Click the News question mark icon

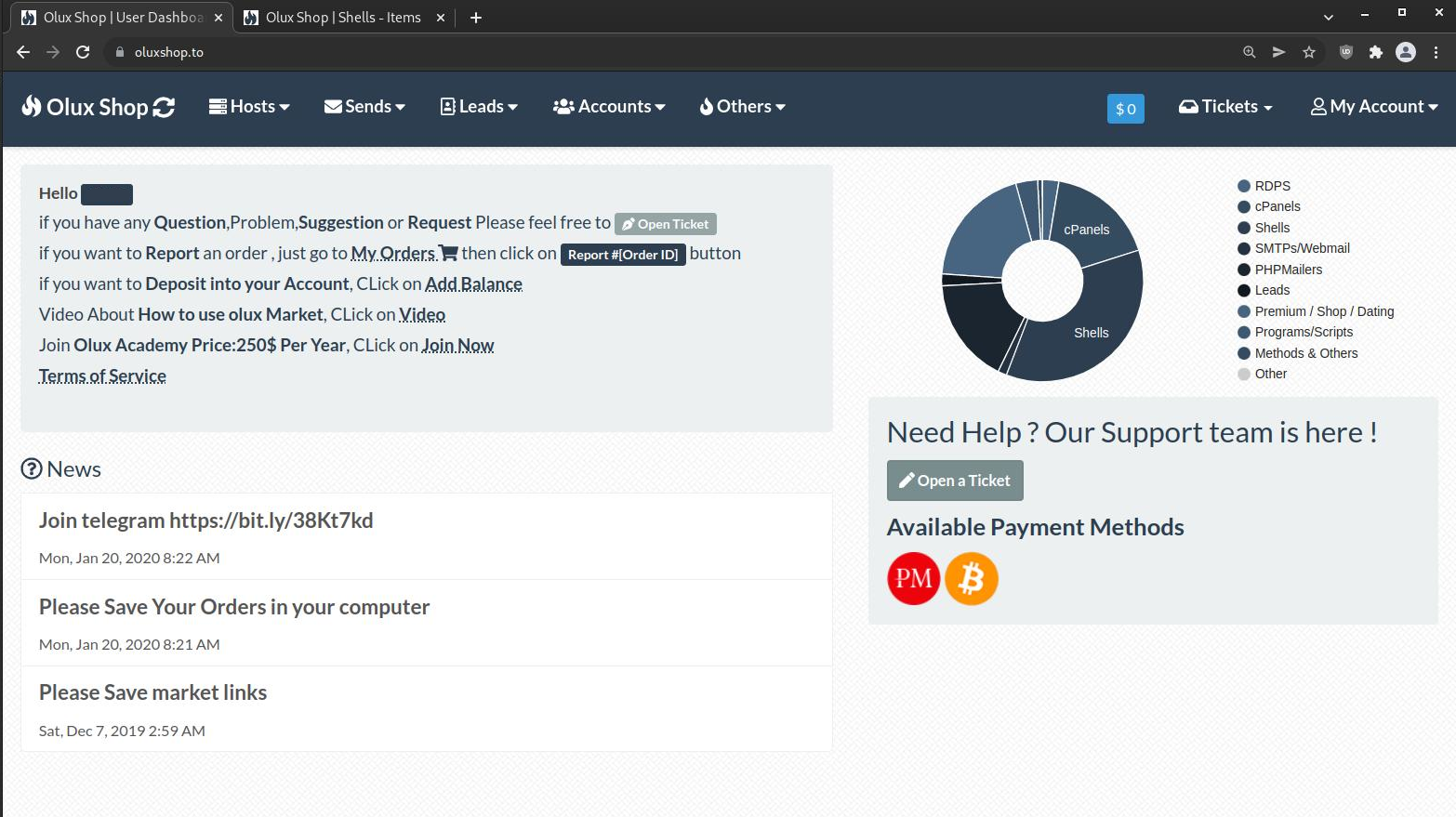tap(32, 468)
